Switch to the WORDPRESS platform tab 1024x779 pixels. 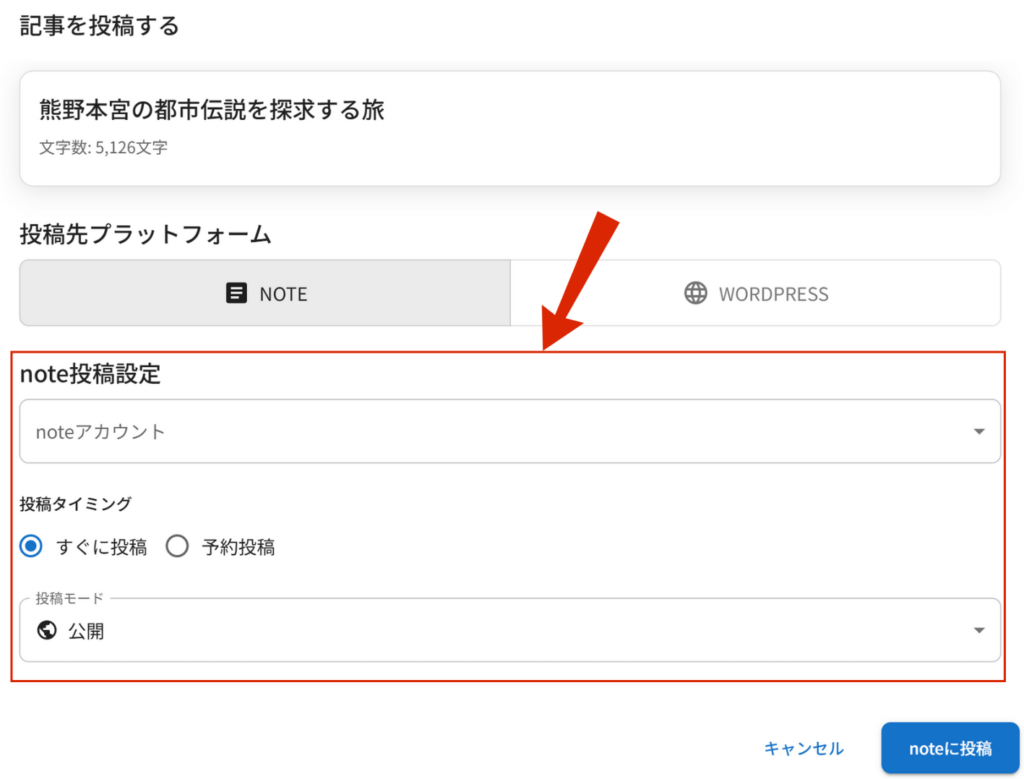[x=756, y=294]
